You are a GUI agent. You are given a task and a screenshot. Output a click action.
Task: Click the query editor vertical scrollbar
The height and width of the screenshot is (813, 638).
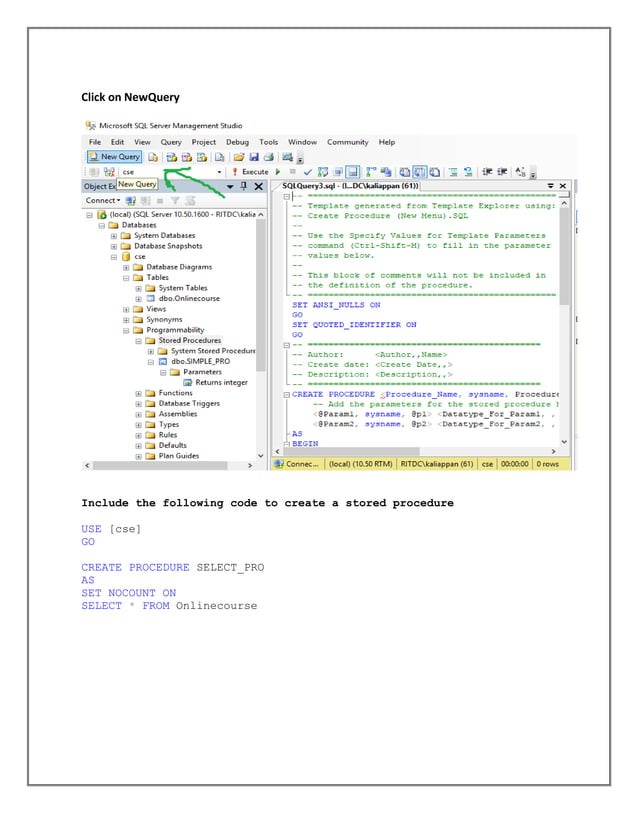click(x=564, y=320)
